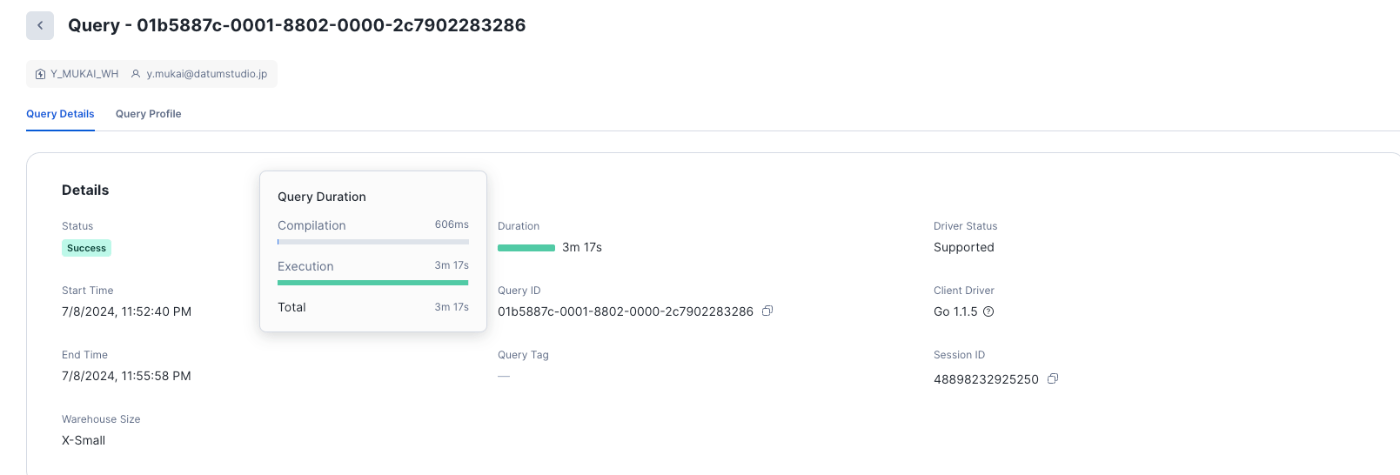Screen dimensions: 1400x475
Task: Click the Success status badge
Action: [x=86, y=248]
